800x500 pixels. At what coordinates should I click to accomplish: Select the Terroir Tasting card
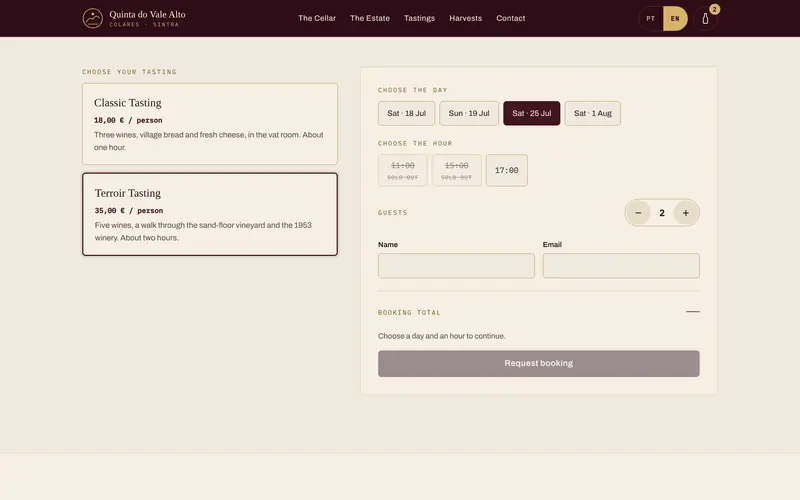[210, 214]
